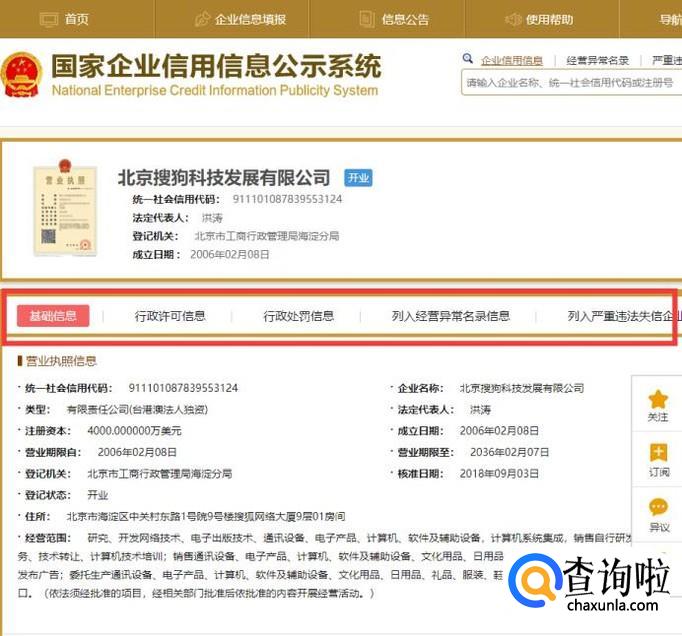Click the 关注 star icon

pyautogui.click(x=658, y=399)
